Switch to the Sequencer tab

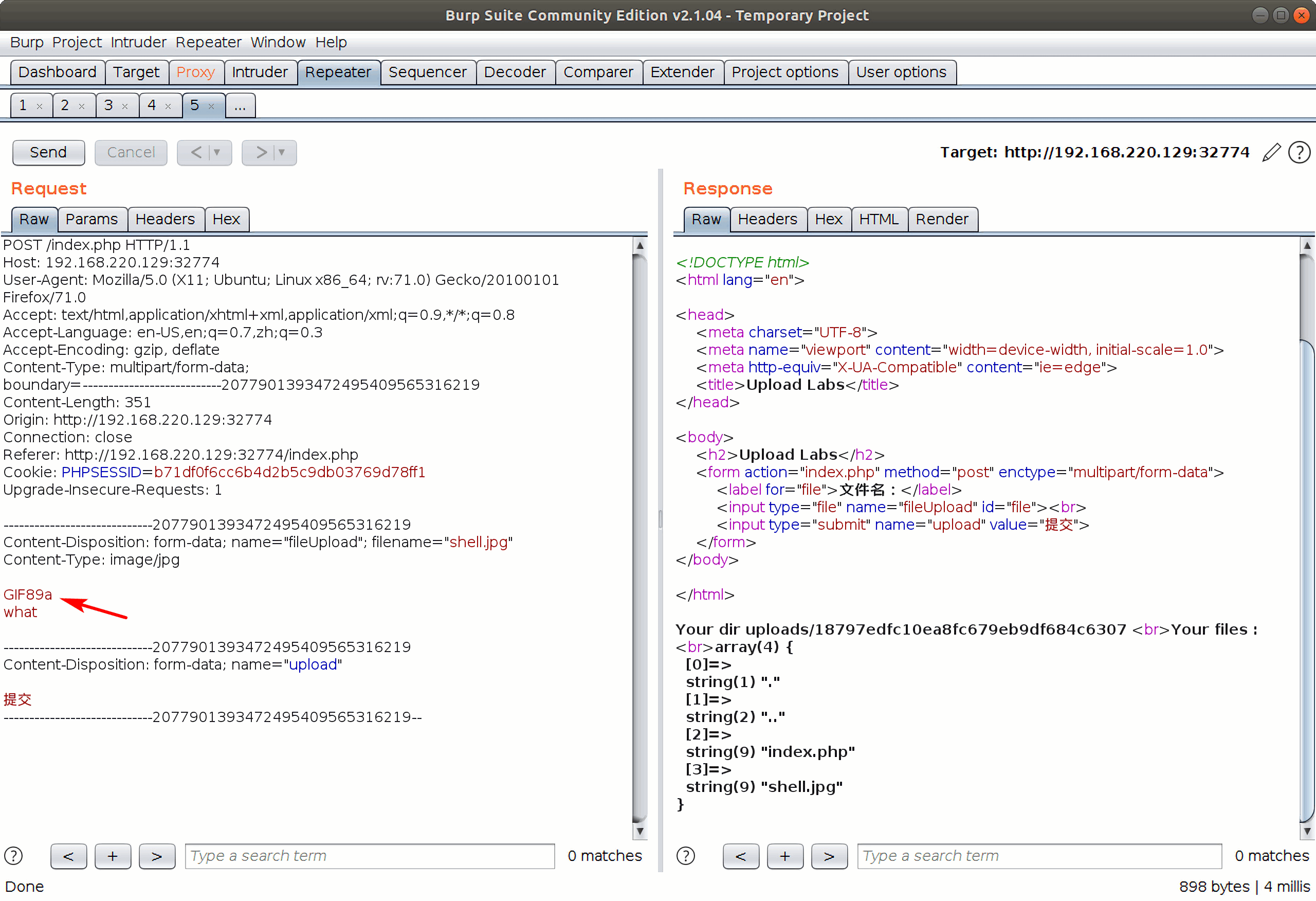point(428,73)
